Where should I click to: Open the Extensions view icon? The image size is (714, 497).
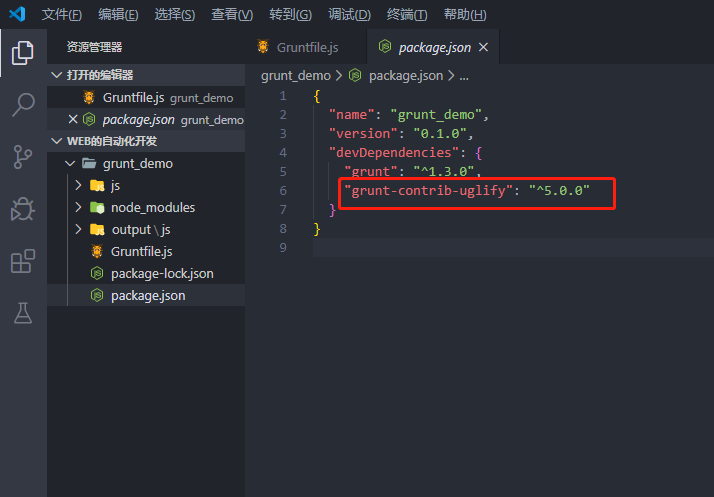22,261
